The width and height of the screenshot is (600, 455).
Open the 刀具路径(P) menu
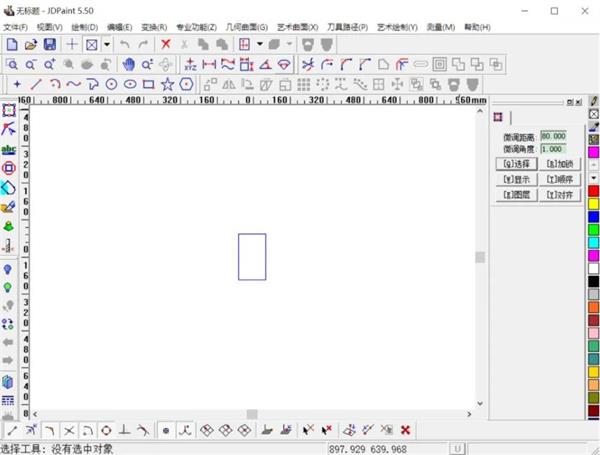[347, 27]
